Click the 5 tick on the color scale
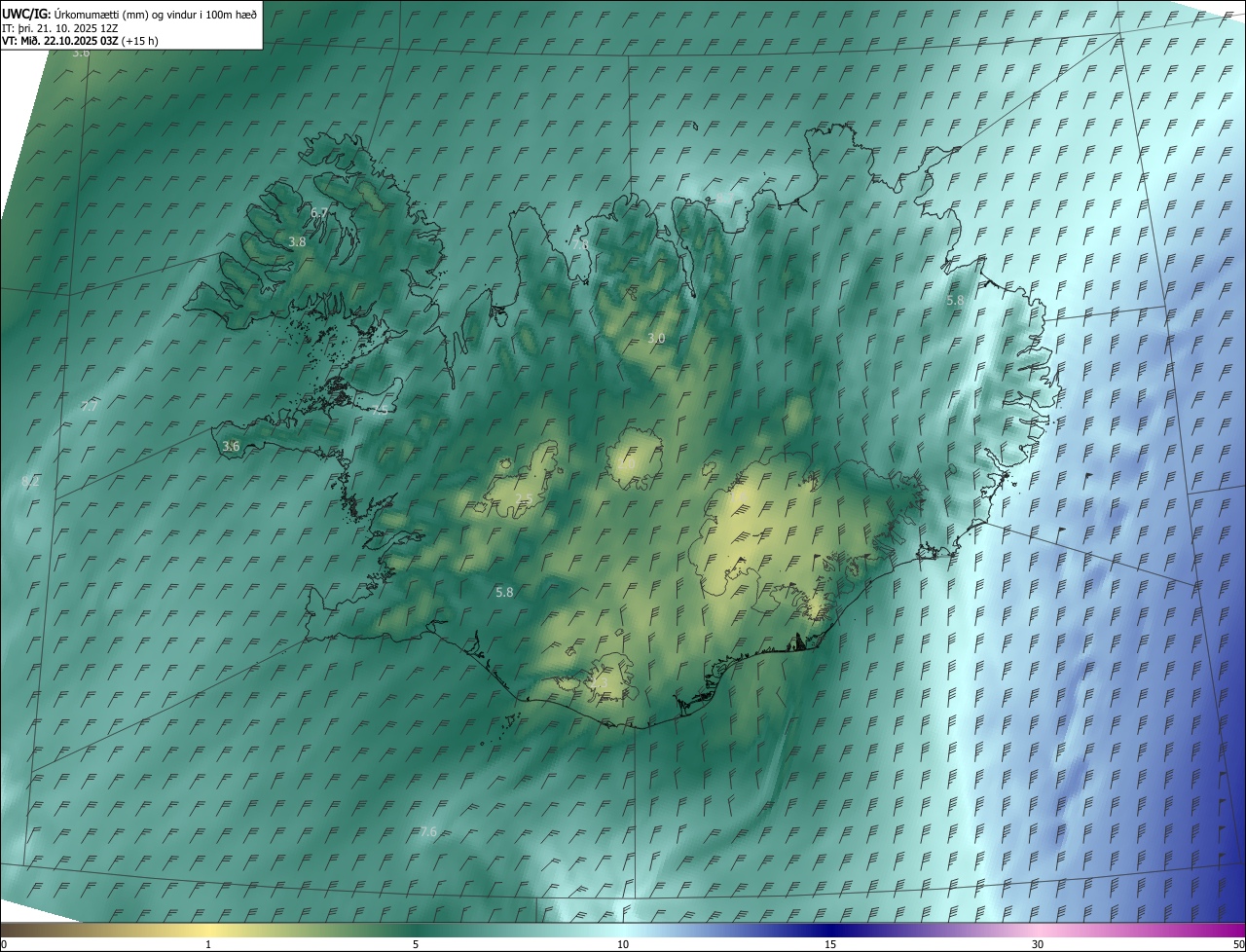1246x952 pixels. tap(416, 945)
